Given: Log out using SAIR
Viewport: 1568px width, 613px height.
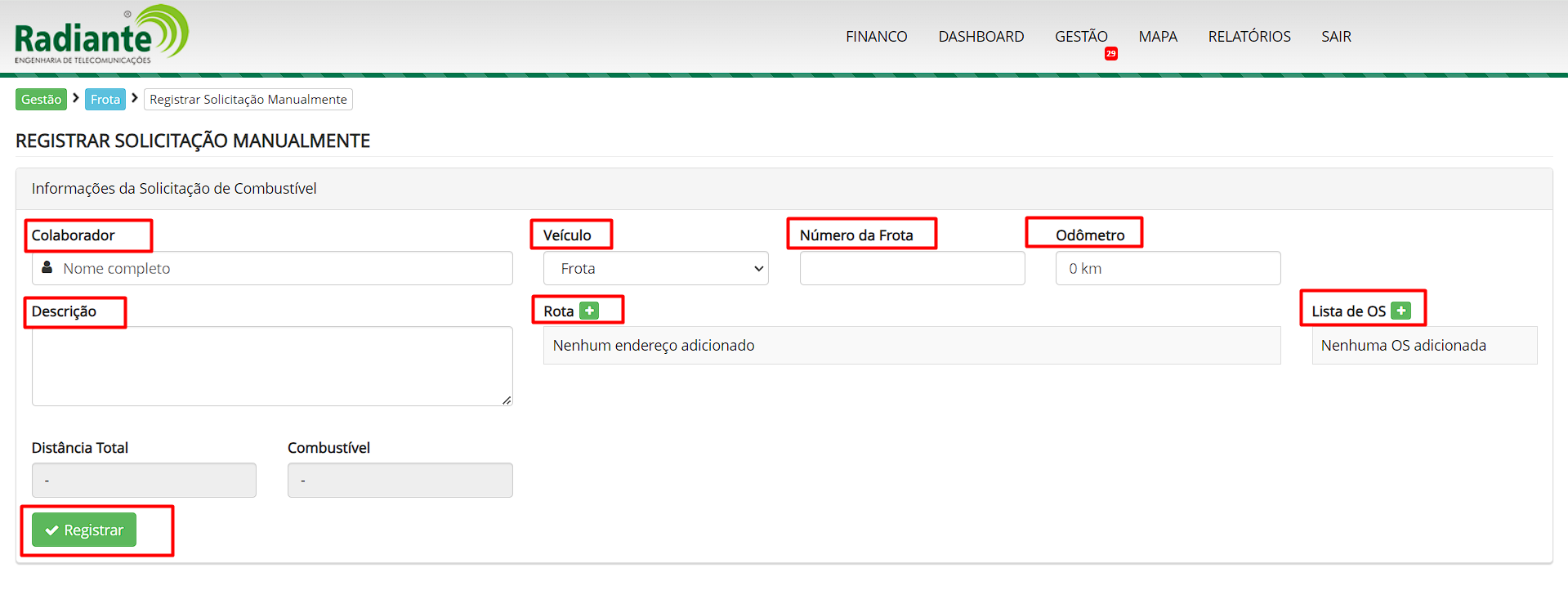Looking at the screenshot, I should coord(1336,37).
